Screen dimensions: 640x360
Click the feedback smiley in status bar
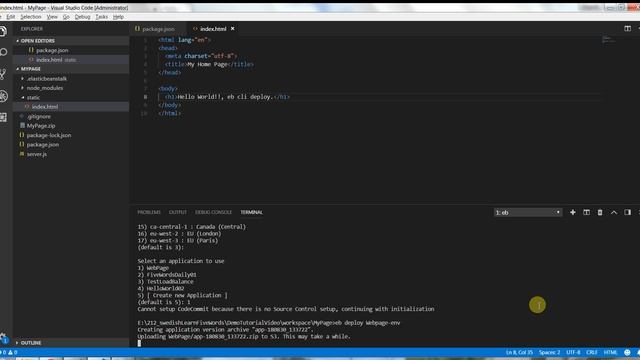coord(627,352)
